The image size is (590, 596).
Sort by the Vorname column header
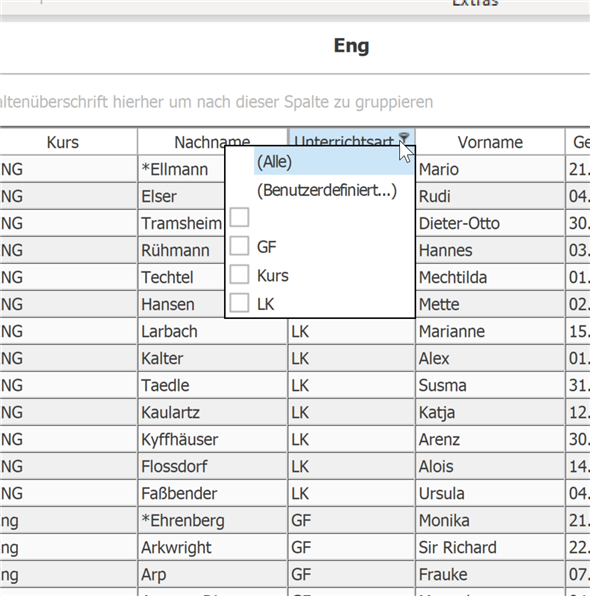click(x=490, y=142)
